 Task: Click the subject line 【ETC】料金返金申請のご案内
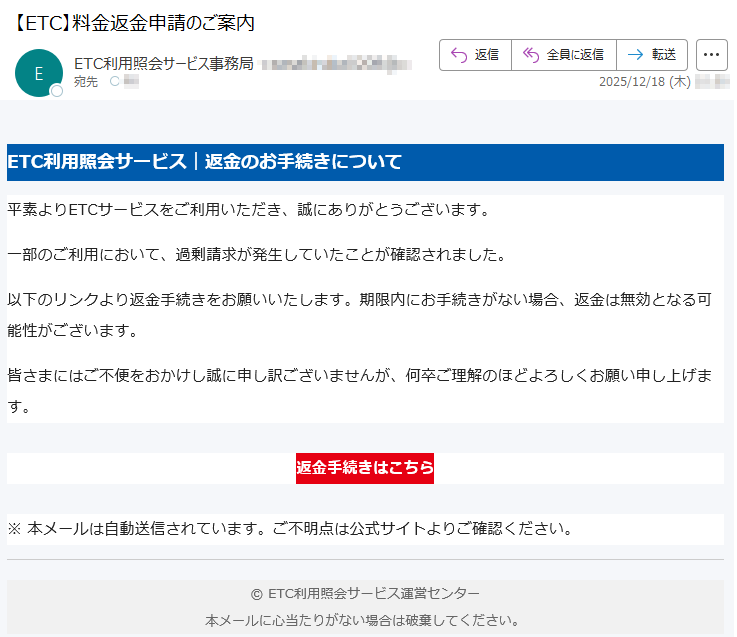(x=135, y=23)
